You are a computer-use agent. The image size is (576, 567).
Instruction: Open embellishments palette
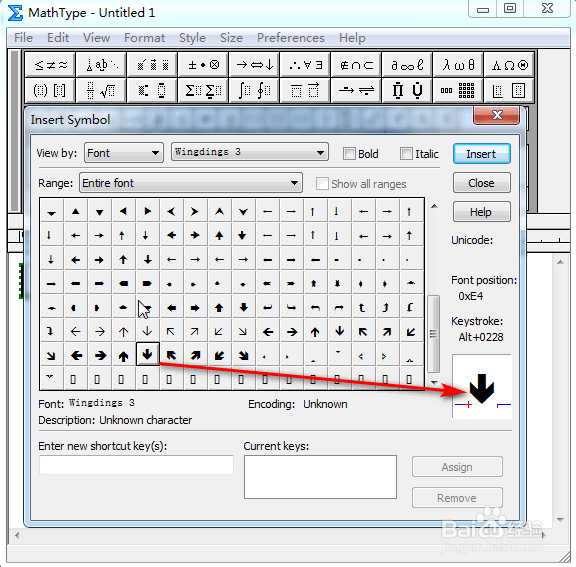[x=152, y=65]
